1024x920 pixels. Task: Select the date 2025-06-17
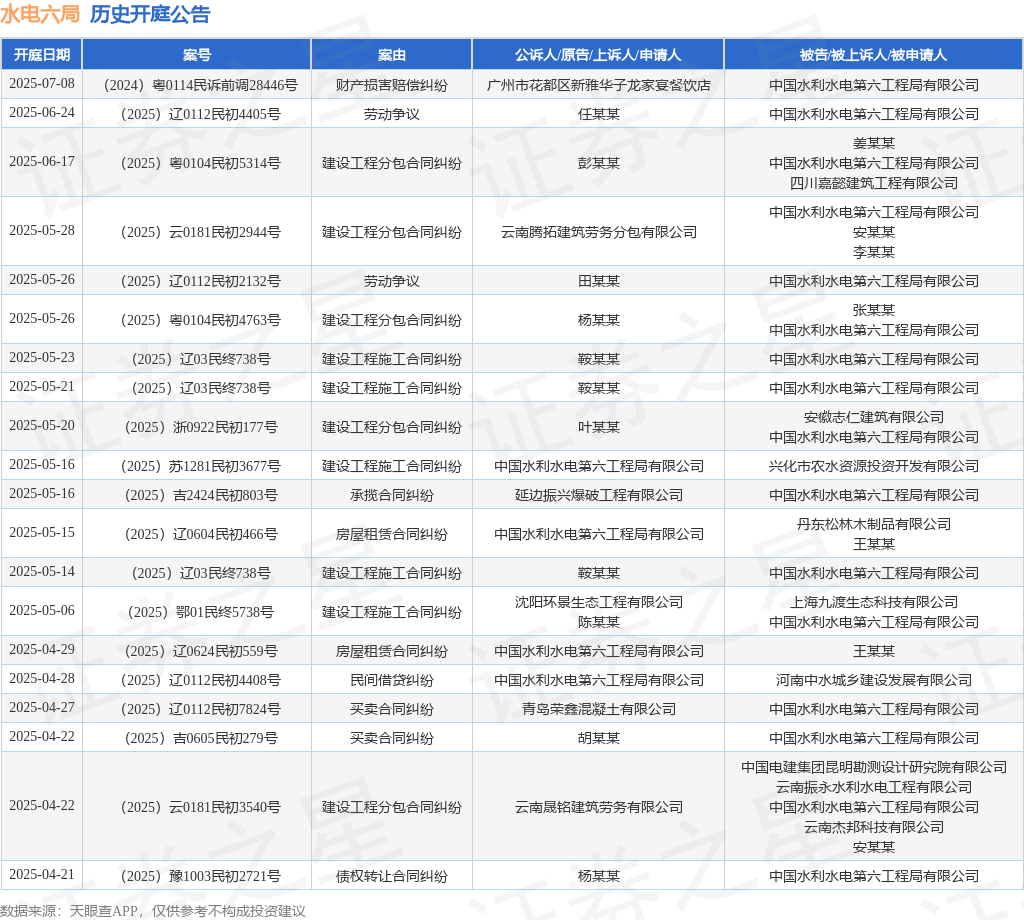(x=42, y=162)
